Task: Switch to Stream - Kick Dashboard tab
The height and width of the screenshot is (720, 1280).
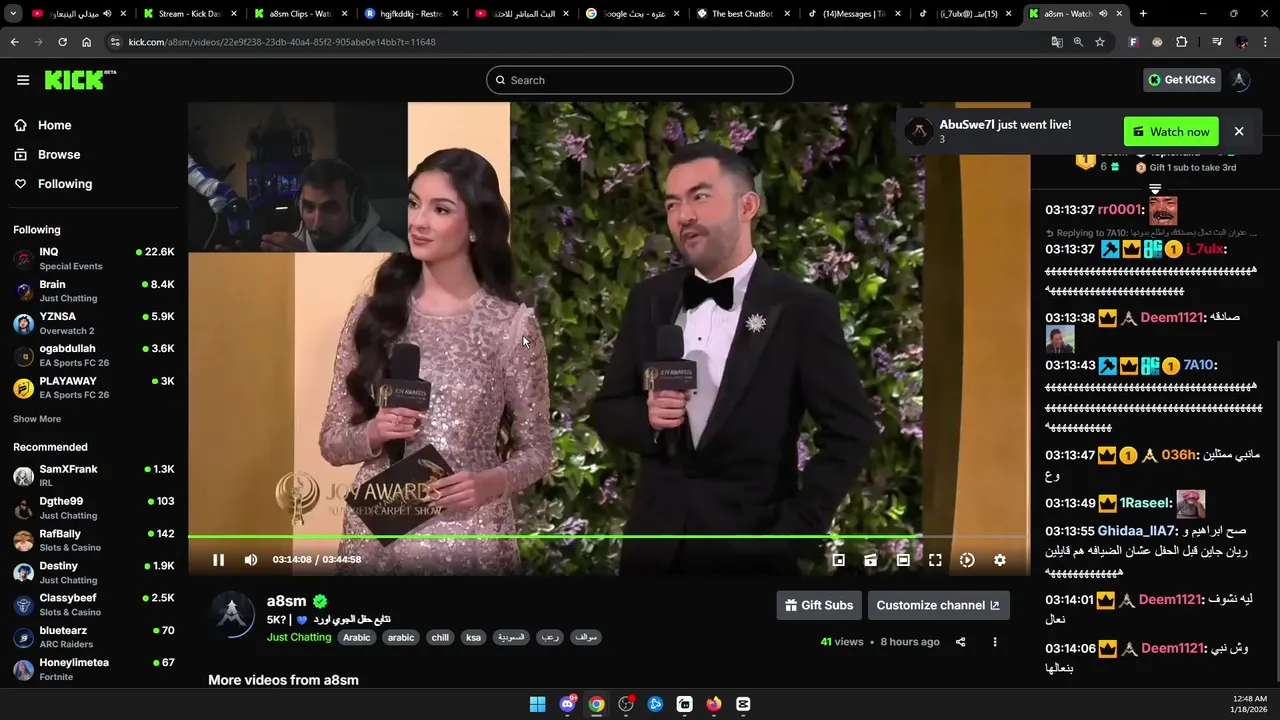Action: click(188, 14)
